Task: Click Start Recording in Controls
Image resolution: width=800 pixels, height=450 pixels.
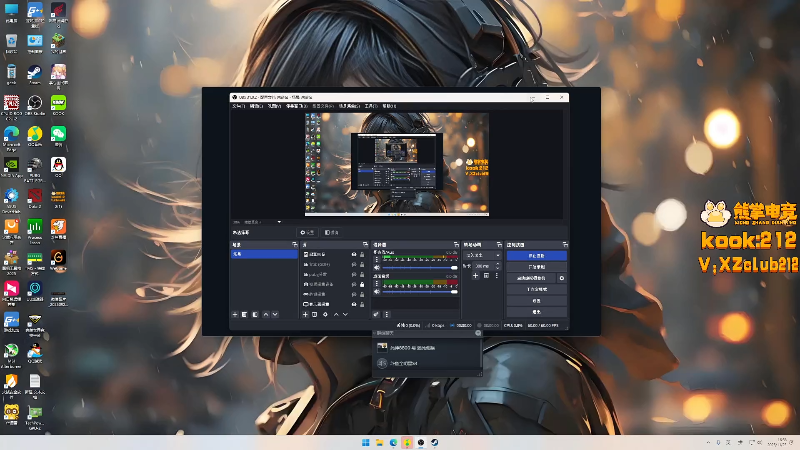Action: [536, 267]
